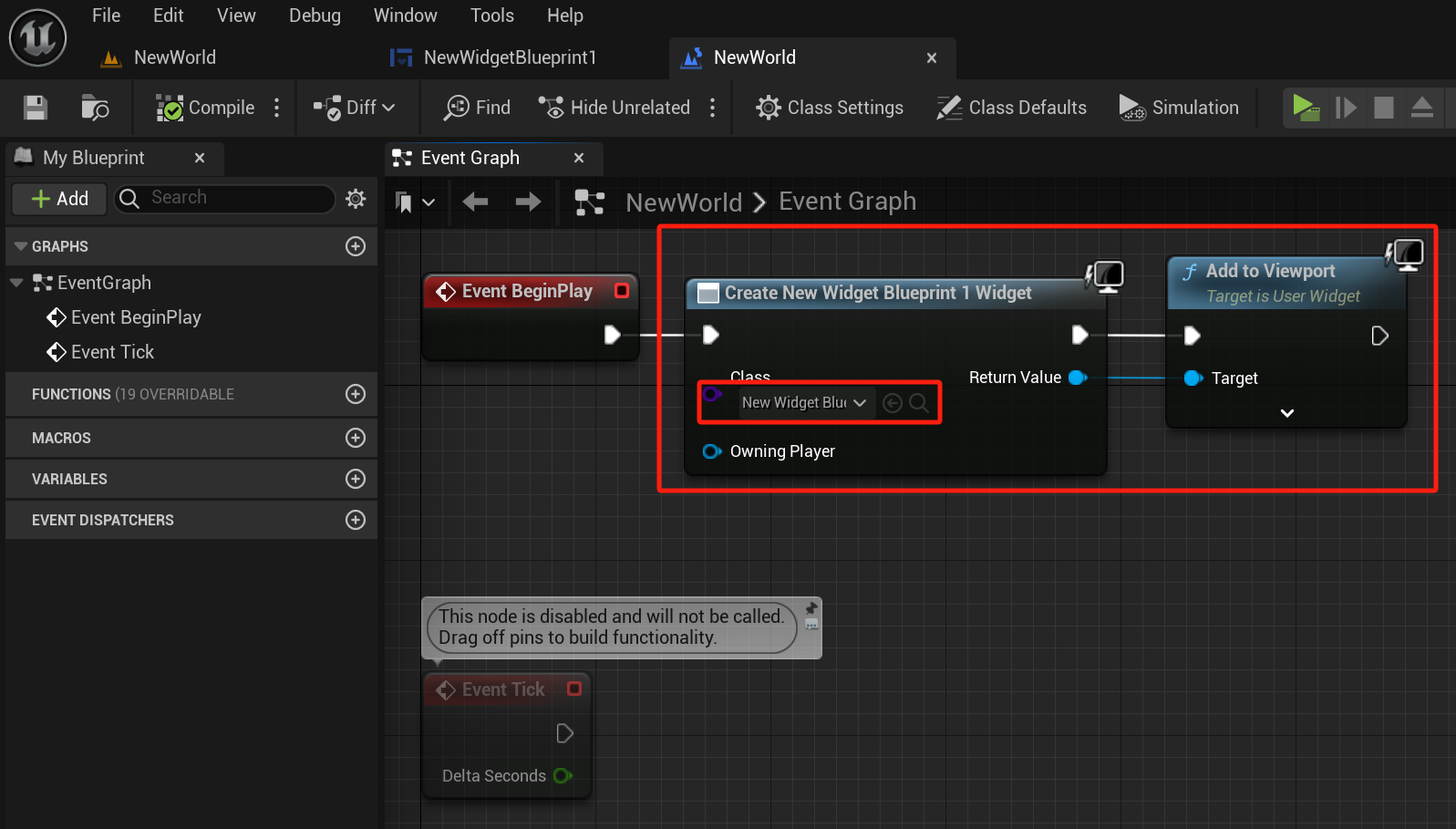The width and height of the screenshot is (1456, 829).
Task: Open the Debug menu
Action: coord(315,16)
